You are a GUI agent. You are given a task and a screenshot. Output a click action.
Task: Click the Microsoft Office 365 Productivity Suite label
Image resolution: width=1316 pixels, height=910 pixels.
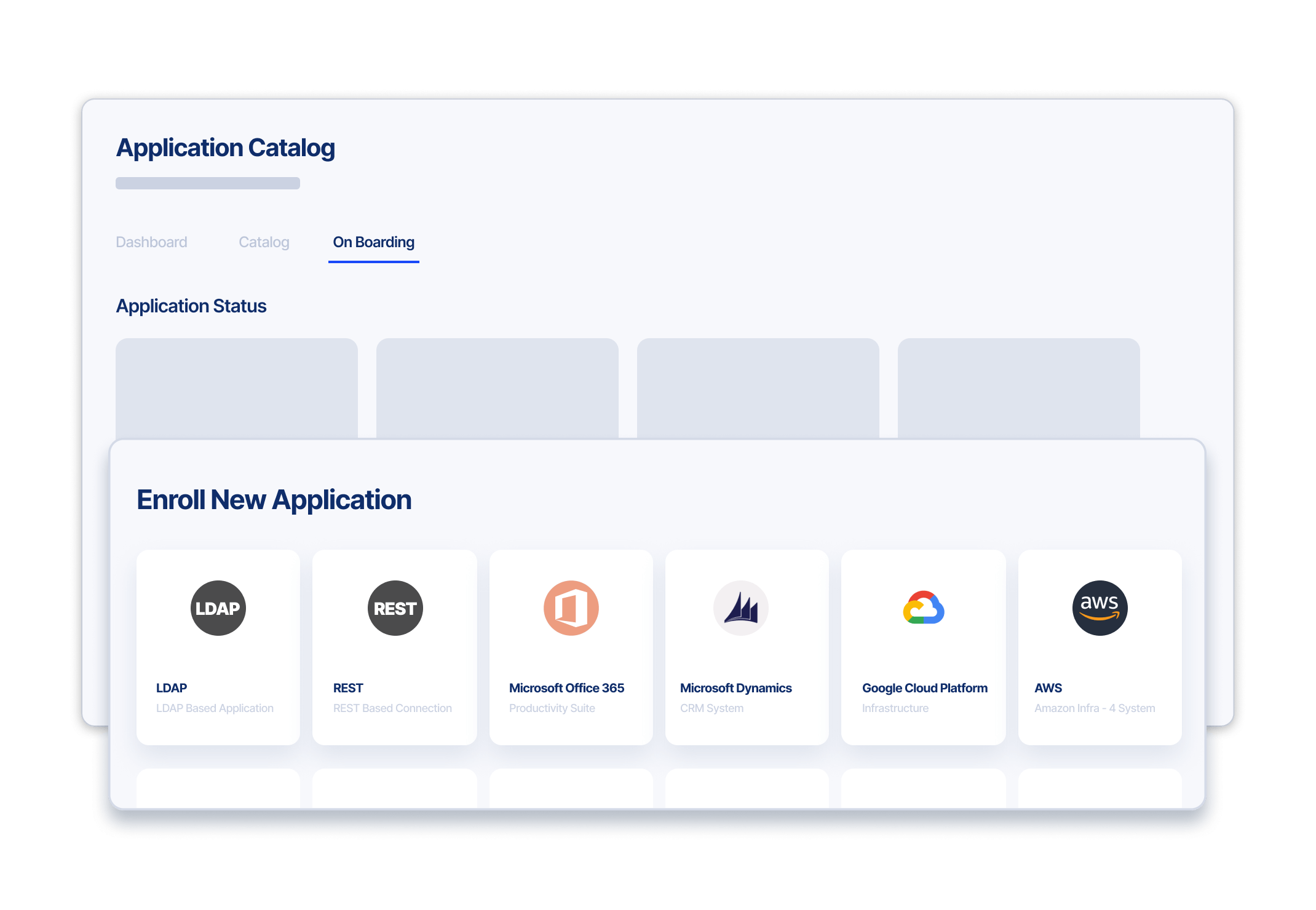click(552, 708)
